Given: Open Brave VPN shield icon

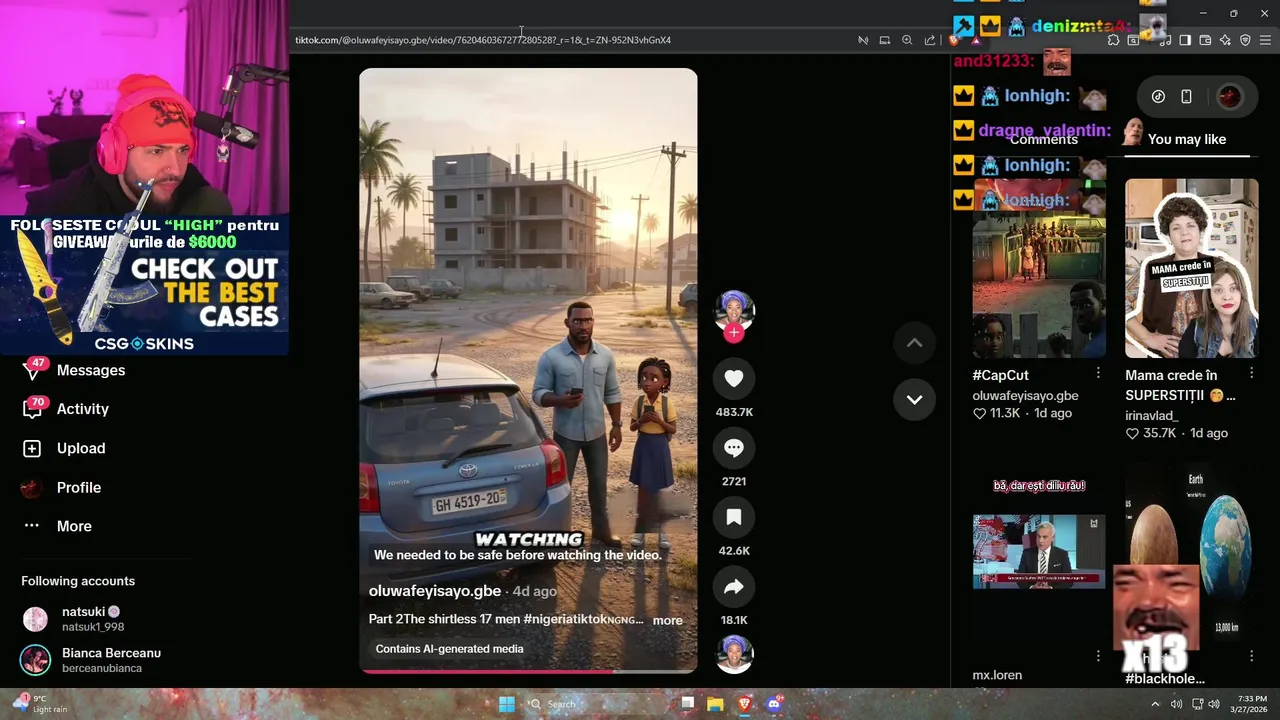Looking at the screenshot, I should (1245, 40).
